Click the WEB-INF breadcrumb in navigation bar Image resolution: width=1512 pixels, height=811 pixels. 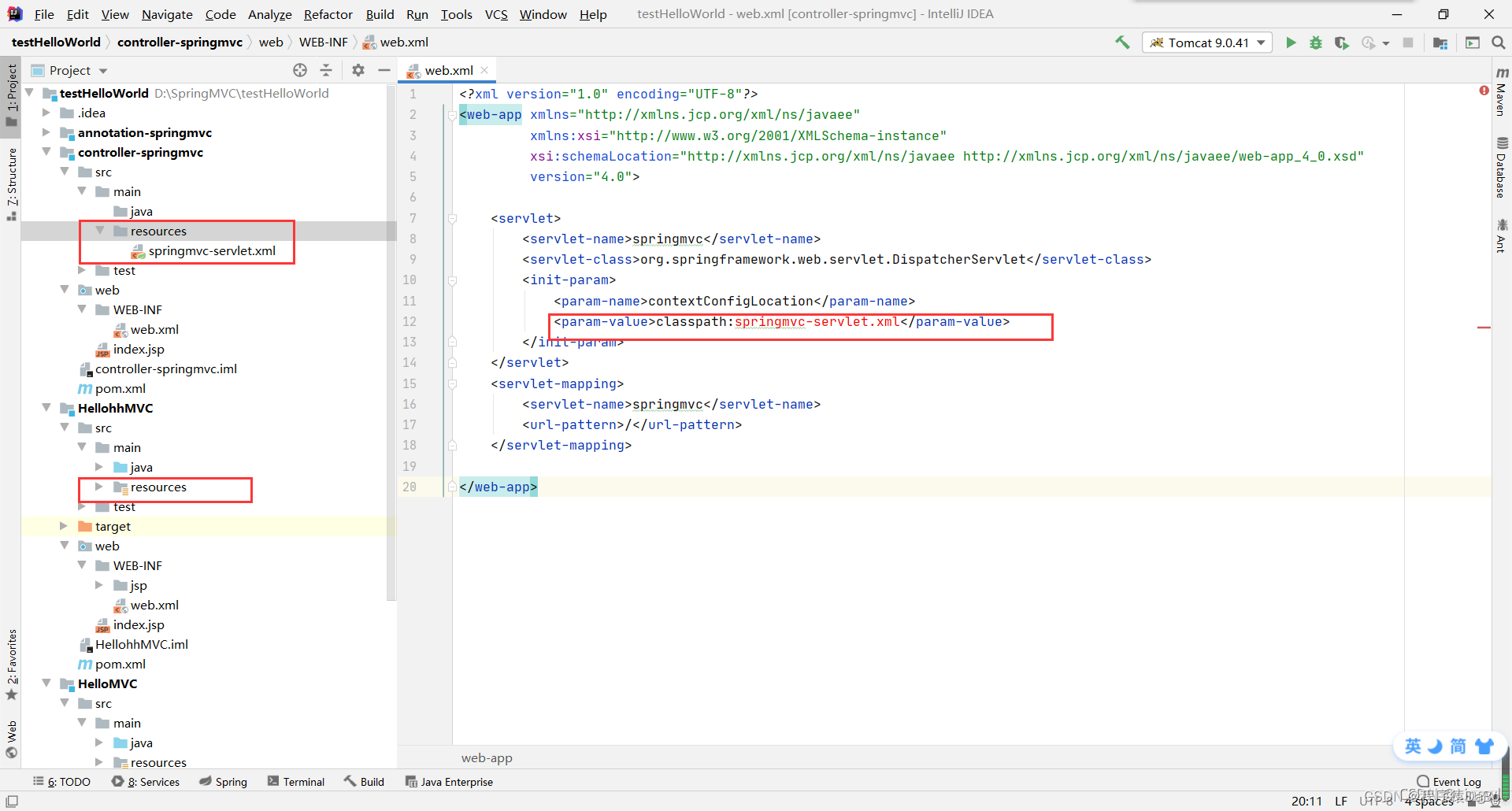coord(323,42)
